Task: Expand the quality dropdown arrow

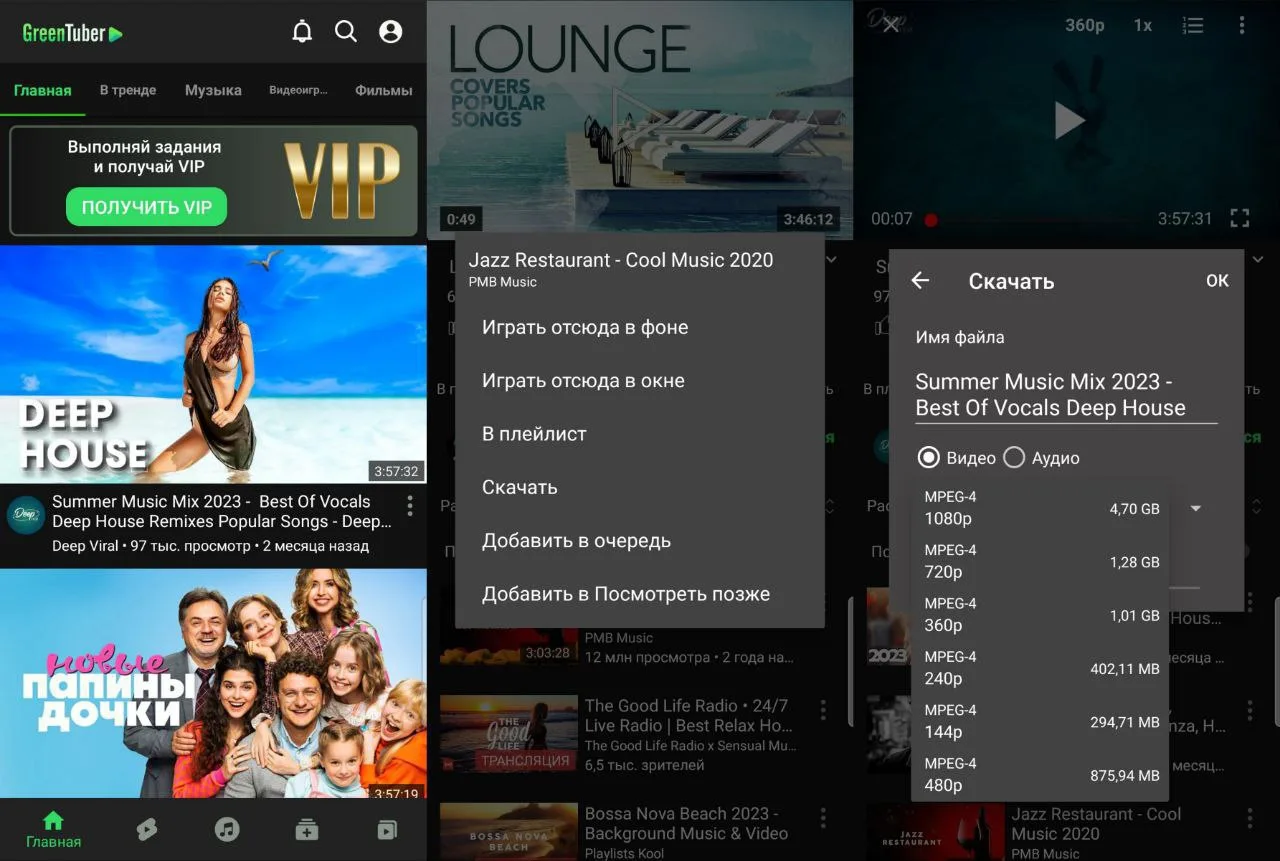Action: coord(1196,508)
